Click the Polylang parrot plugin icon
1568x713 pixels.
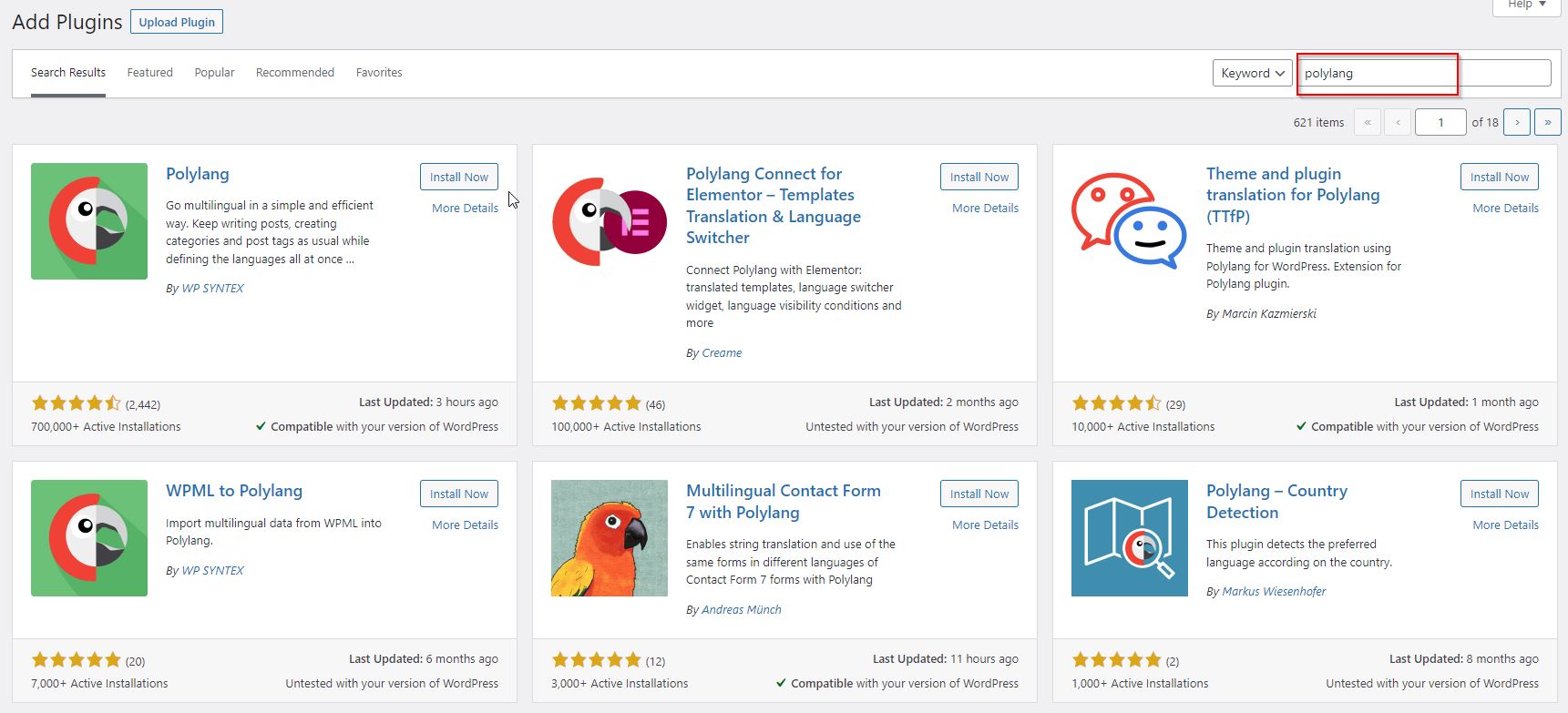point(89,221)
